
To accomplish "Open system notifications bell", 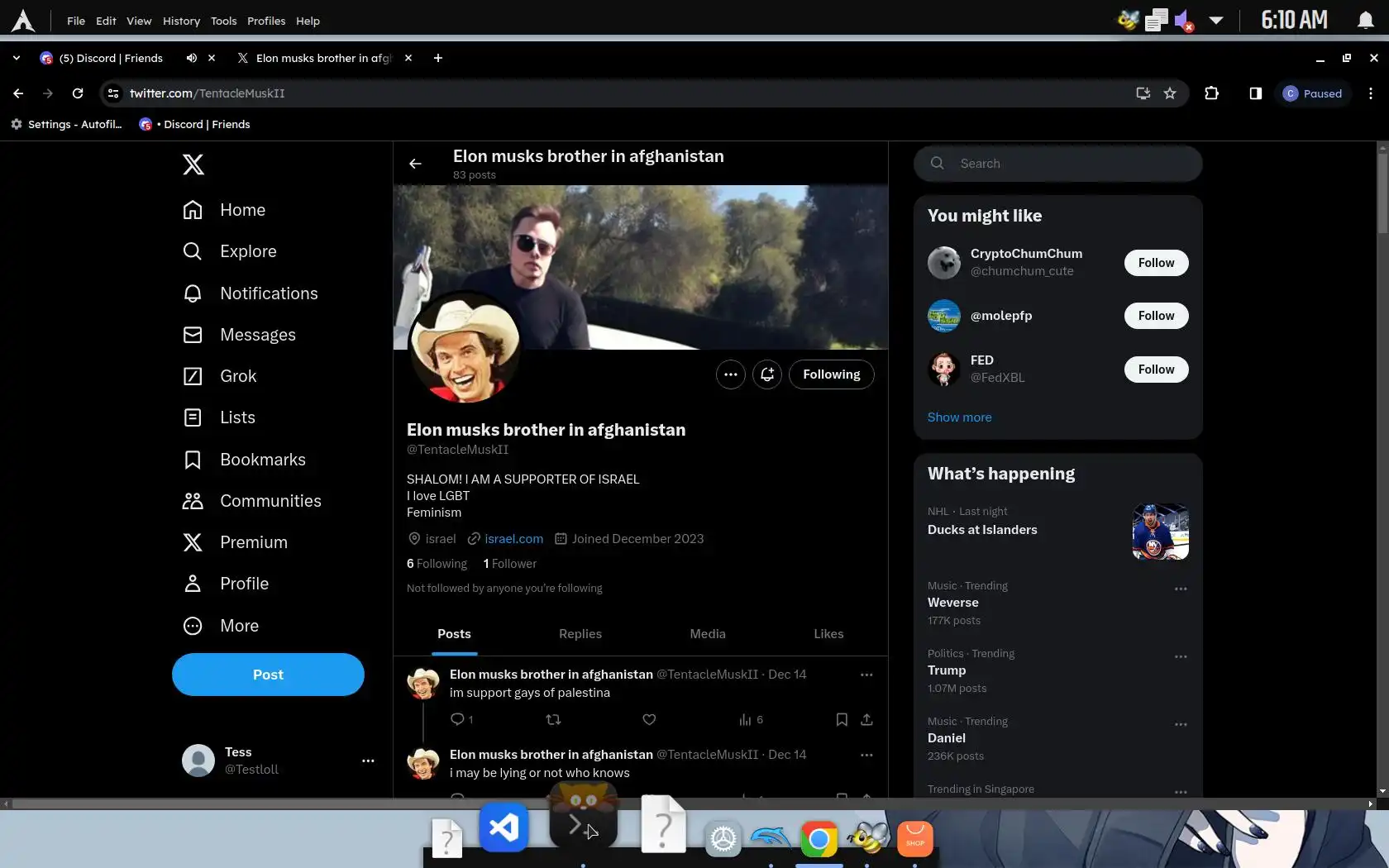I will coord(1366,21).
